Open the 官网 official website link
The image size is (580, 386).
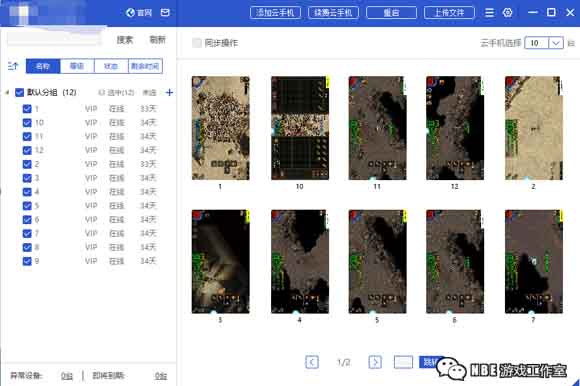(x=139, y=13)
